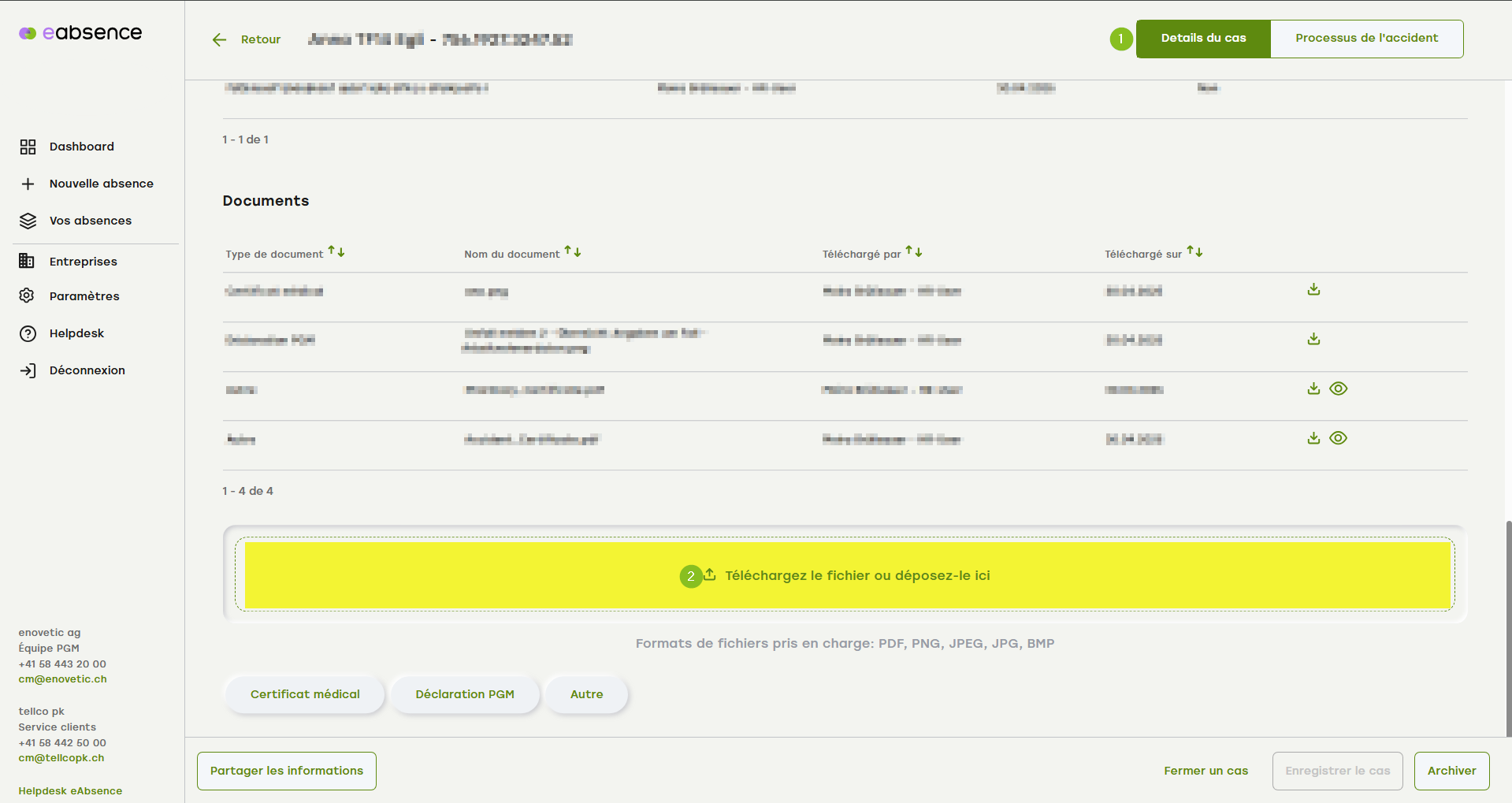Click the Archiver button
Image resolution: width=1512 pixels, height=803 pixels.
coord(1451,771)
